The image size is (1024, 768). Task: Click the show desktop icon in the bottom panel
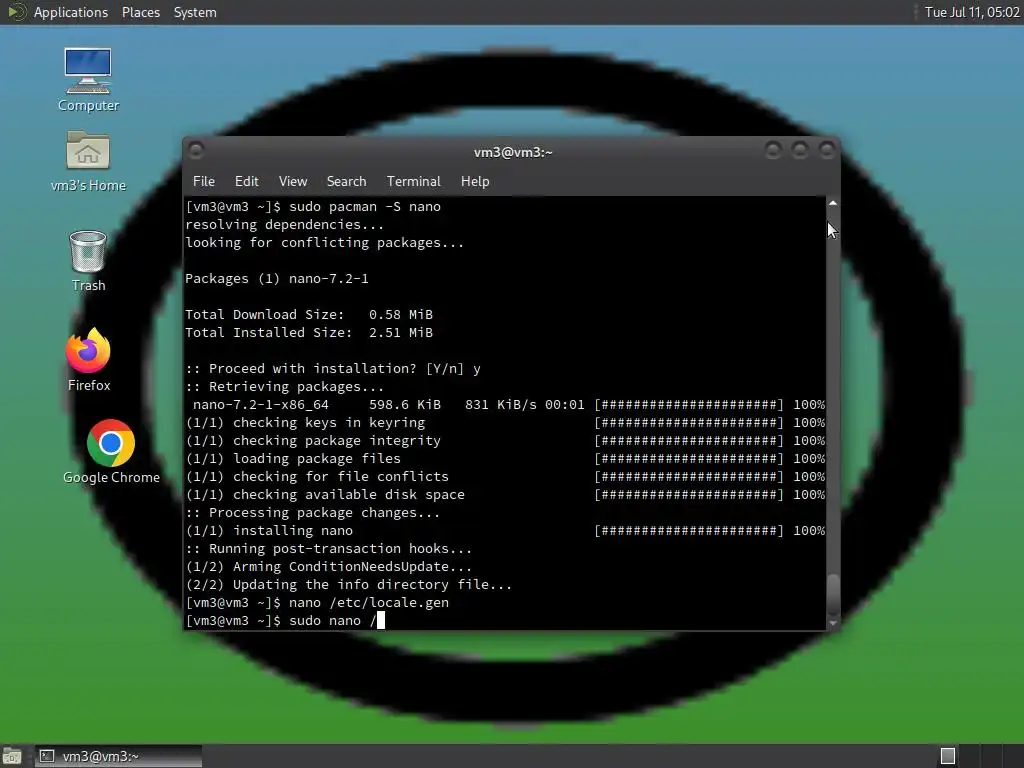point(12,756)
